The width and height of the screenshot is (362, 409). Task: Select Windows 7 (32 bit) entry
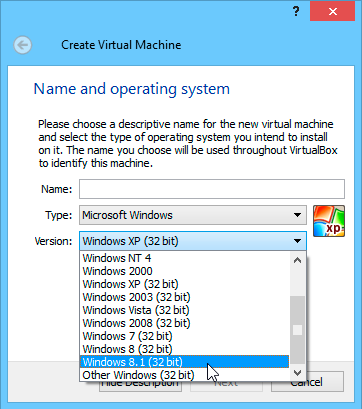tap(184, 336)
